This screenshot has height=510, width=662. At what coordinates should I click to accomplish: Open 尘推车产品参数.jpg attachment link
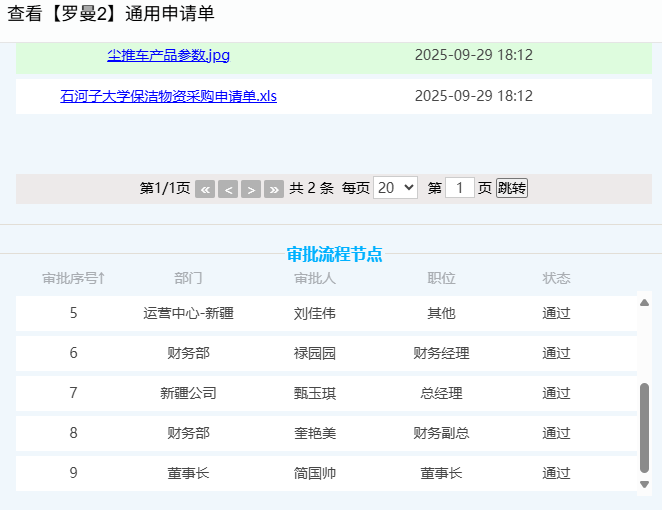[168, 55]
